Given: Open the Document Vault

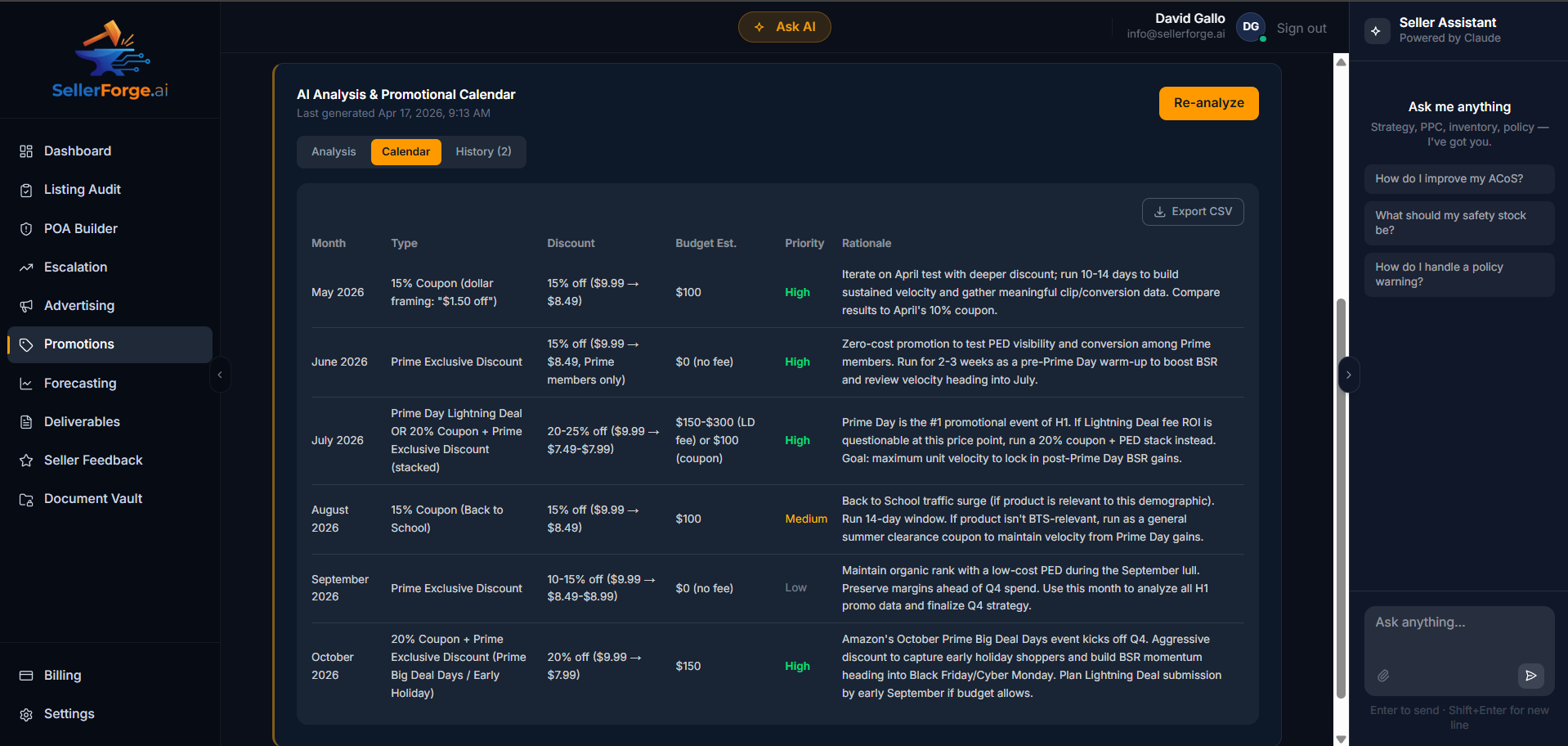Looking at the screenshot, I should 93,498.
